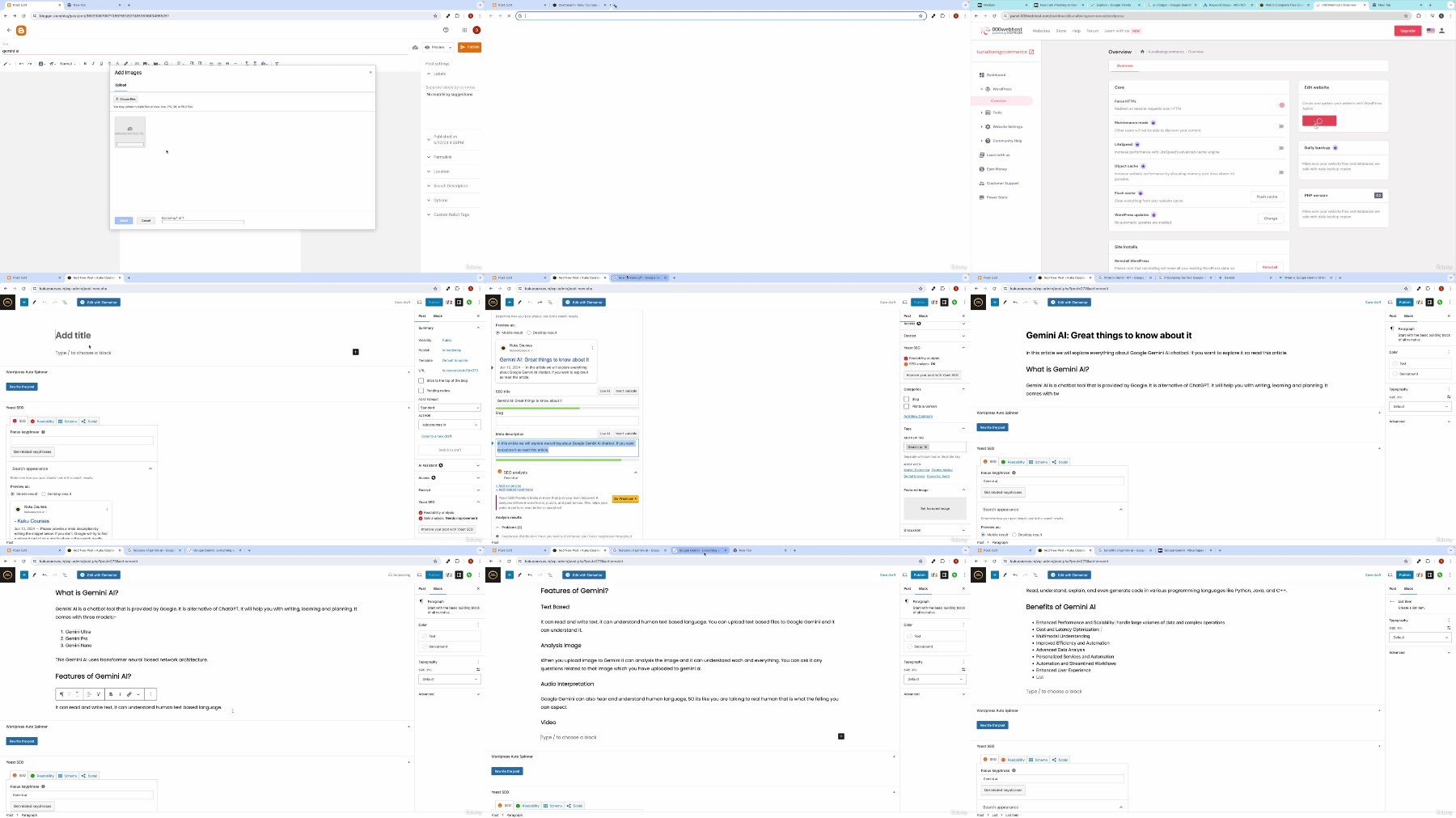
Task: Switch to the 'Medium' browser tab
Action: click(1001, 5)
